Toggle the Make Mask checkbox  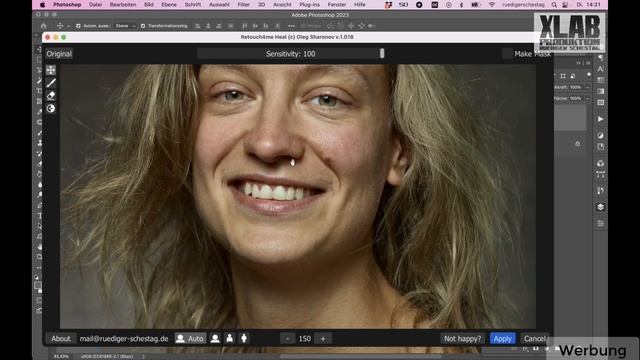click(507, 53)
